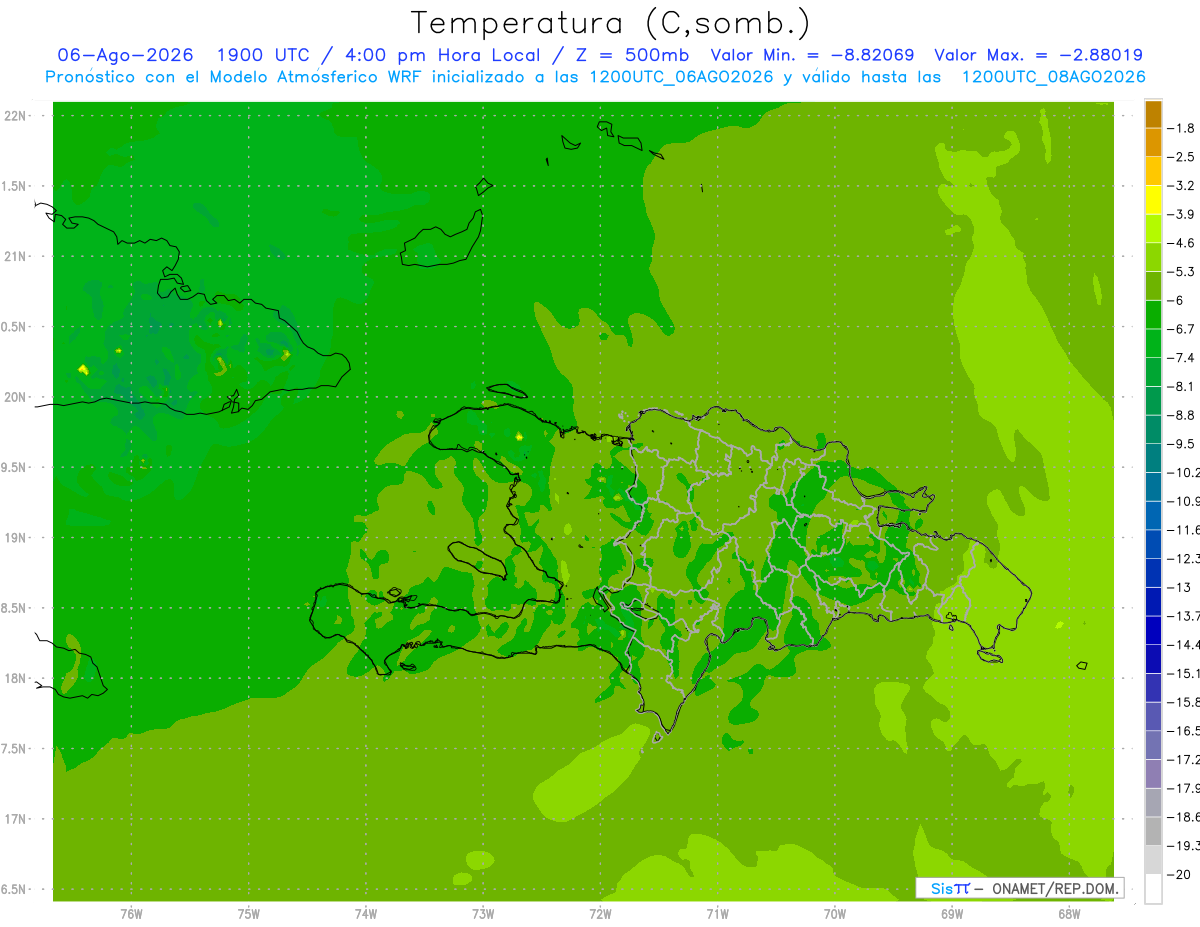Image resolution: width=1200 pixels, height=927 pixels.
Task: Click the '17N' latitude axis label
Action: point(14,819)
